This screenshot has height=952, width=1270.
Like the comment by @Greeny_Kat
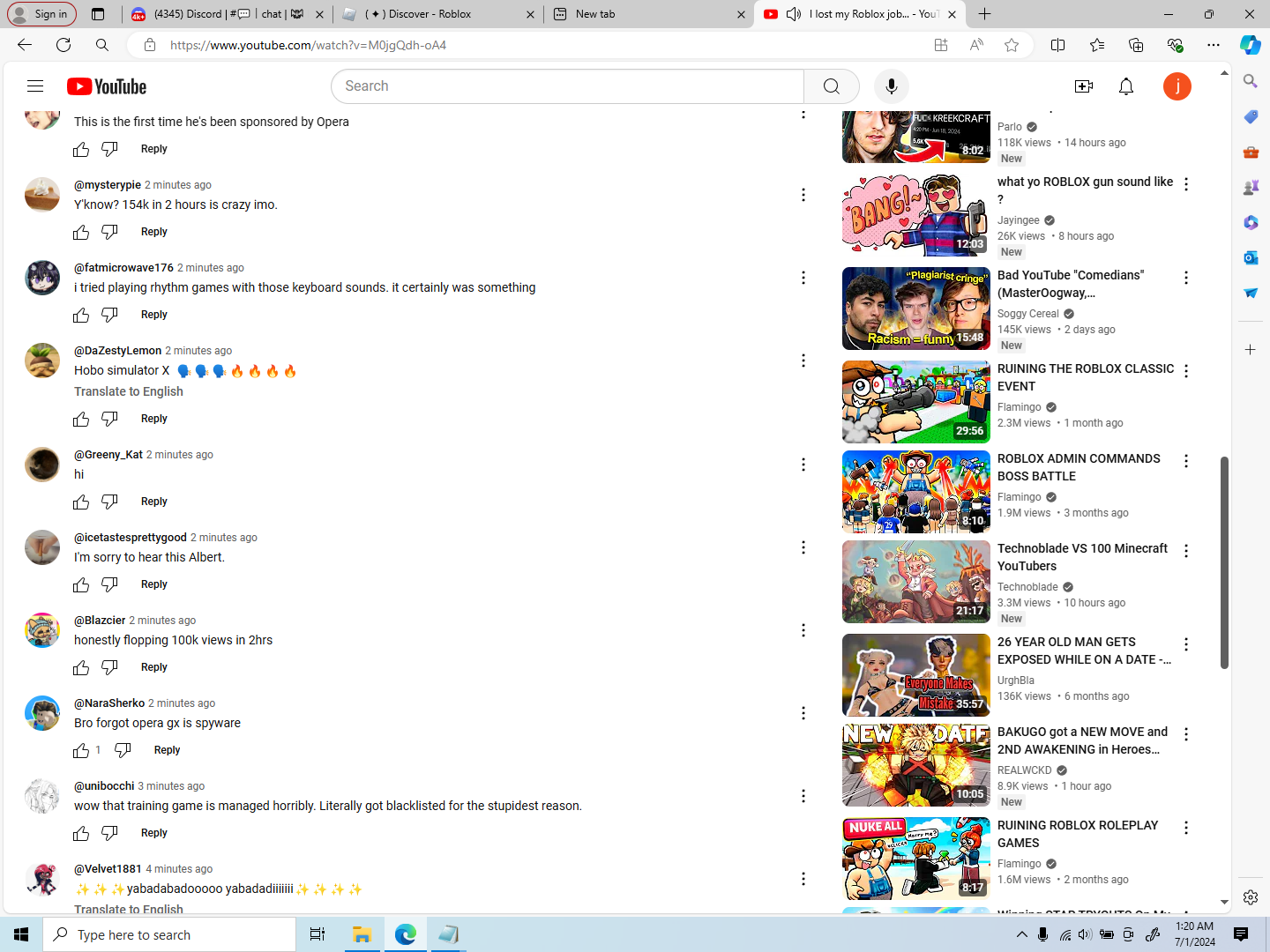81,502
